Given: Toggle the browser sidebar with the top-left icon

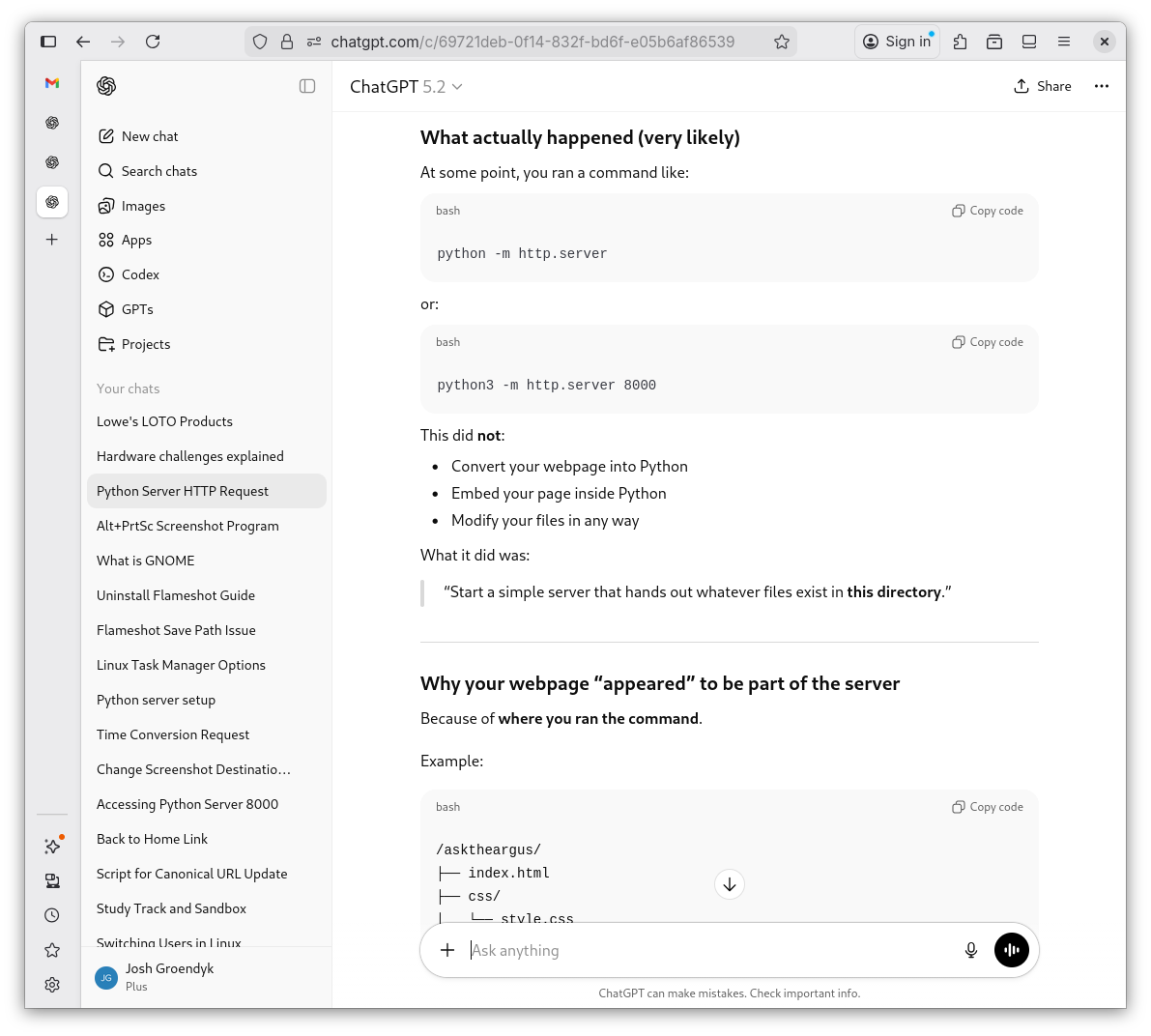Looking at the screenshot, I should click(47, 42).
